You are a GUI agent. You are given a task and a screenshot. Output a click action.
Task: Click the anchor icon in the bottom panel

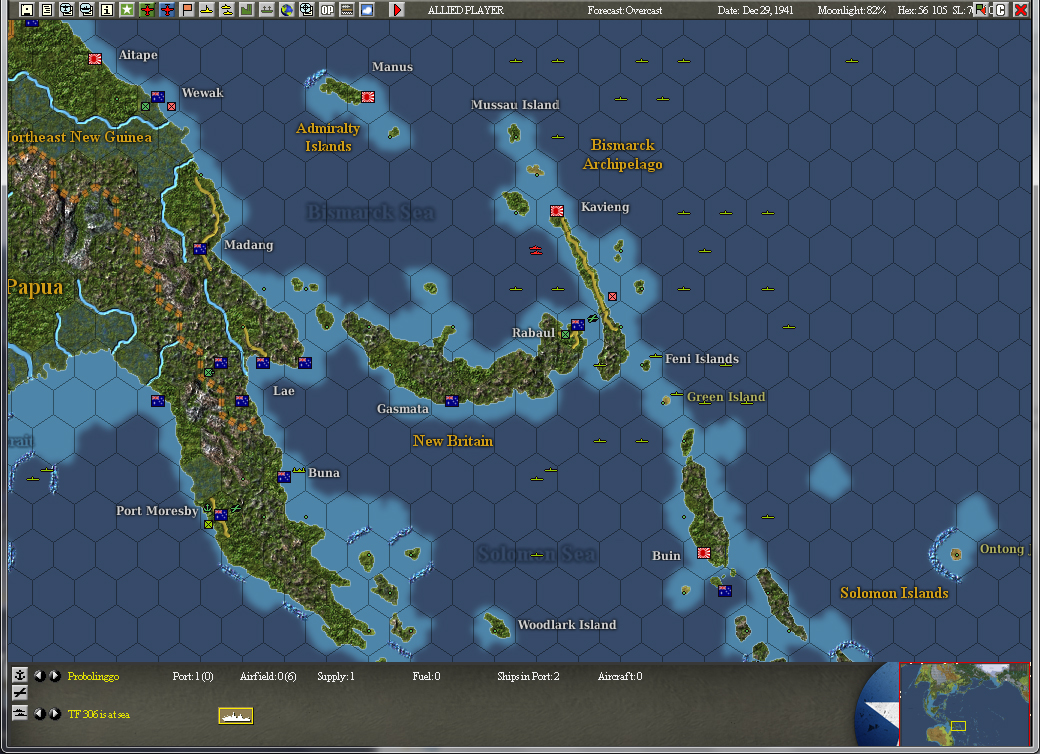pyautogui.click(x=20, y=676)
